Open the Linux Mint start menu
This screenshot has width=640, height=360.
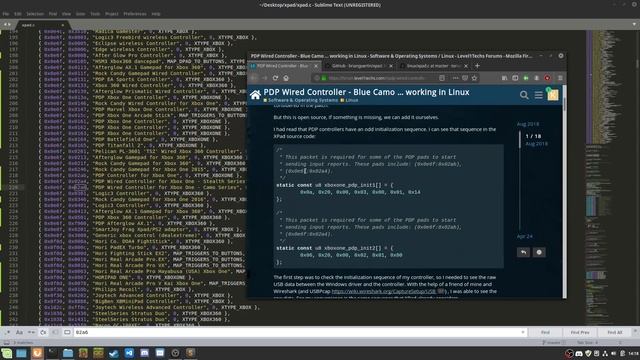coord(7,353)
